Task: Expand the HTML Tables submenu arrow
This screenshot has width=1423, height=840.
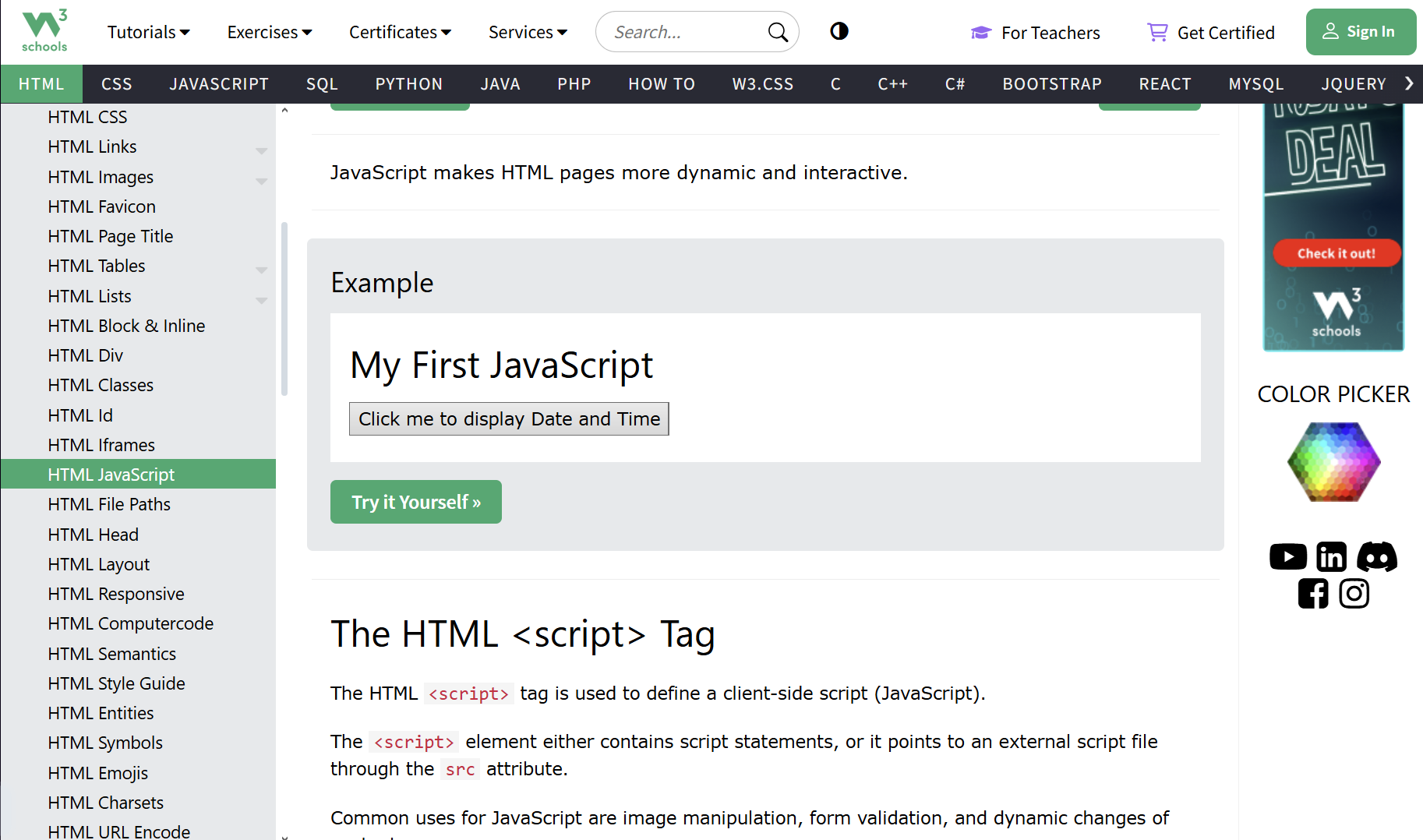Action: pyautogui.click(x=262, y=270)
